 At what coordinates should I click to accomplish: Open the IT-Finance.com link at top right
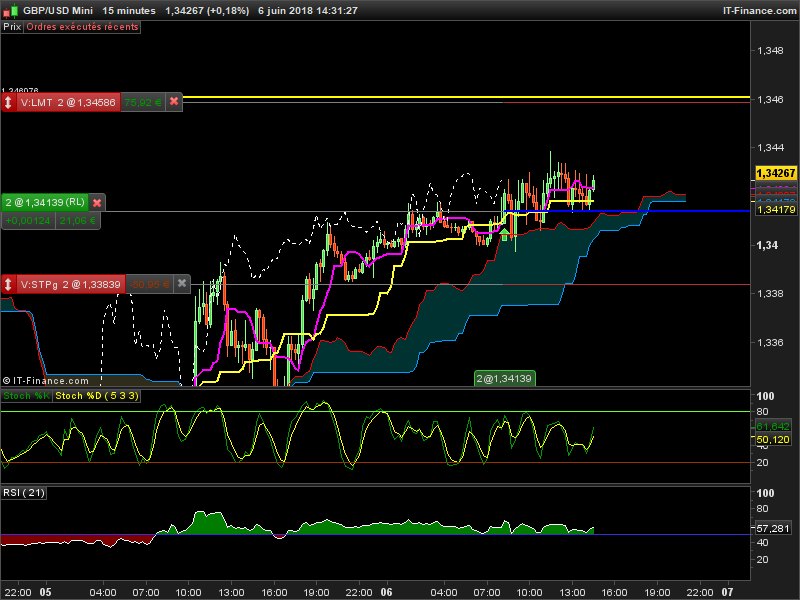(x=759, y=11)
